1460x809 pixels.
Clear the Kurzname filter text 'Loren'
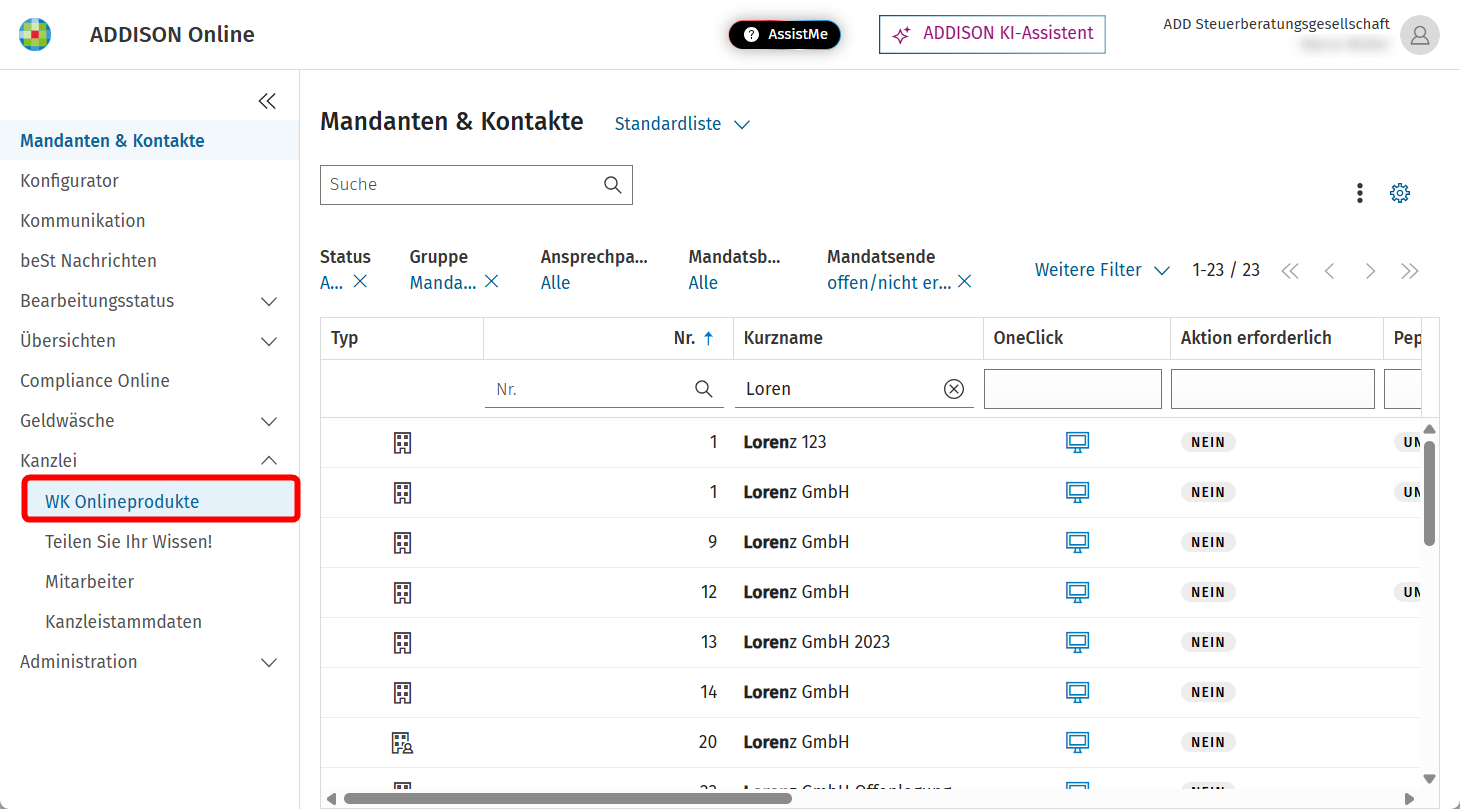[954, 389]
